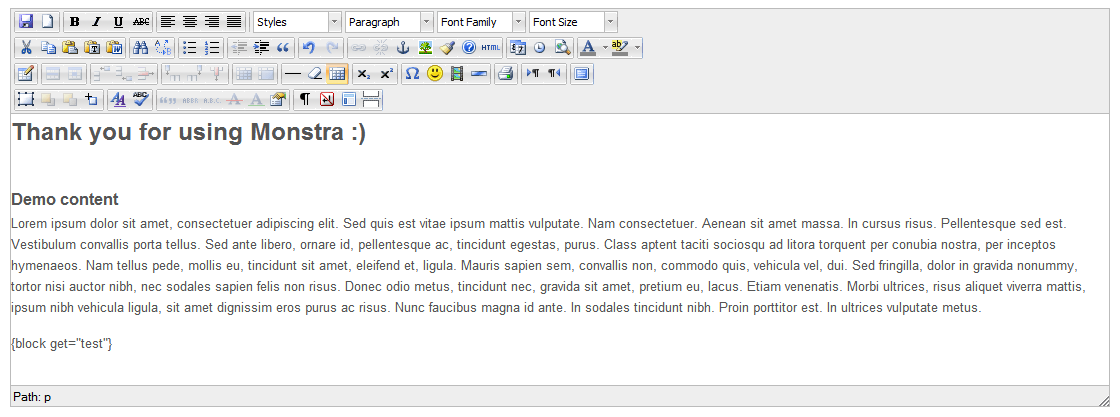Click the path element 'p' in status bar
Viewport: 1120px width, 417px height.
pos(47,397)
